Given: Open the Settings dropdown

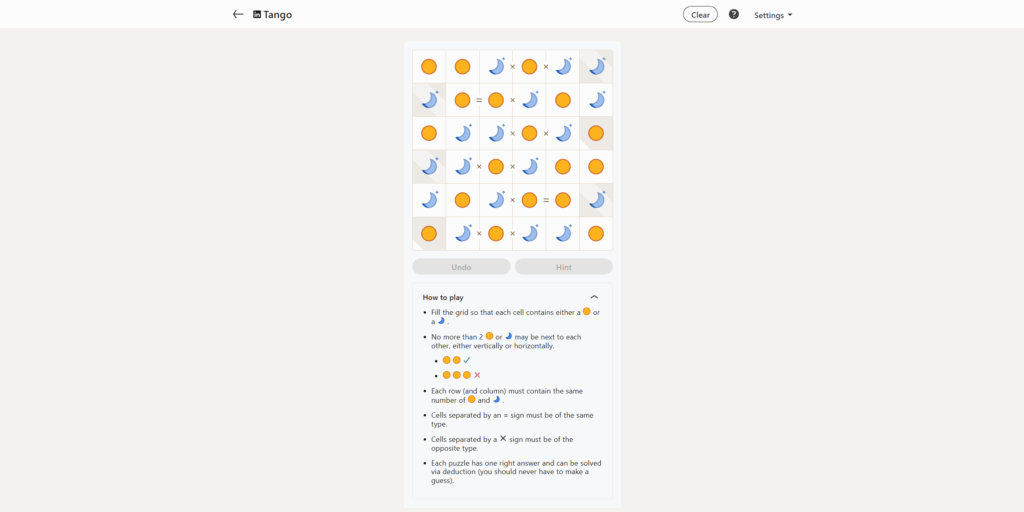Looking at the screenshot, I should 773,15.
